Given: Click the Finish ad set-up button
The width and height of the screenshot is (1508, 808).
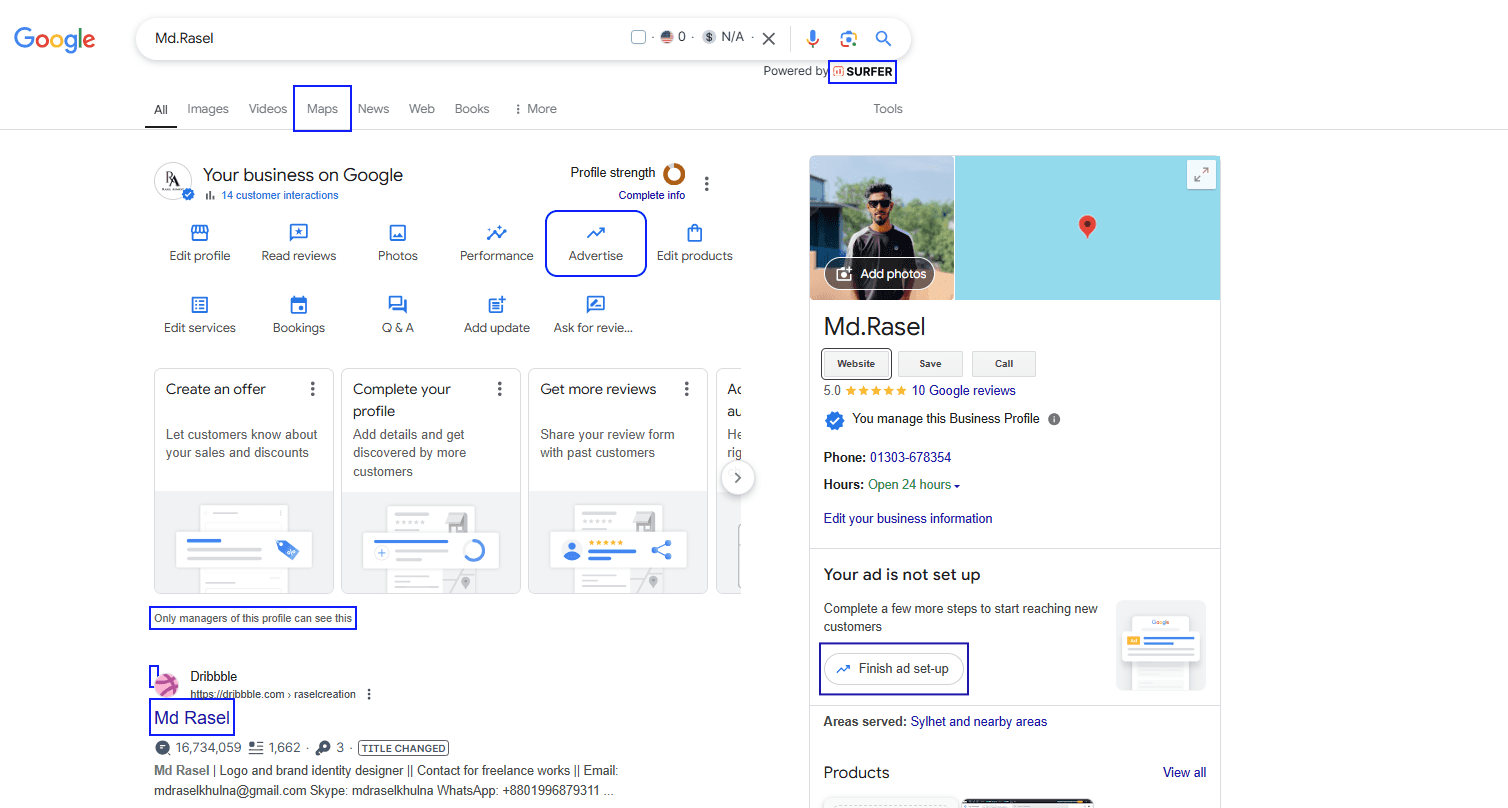Looking at the screenshot, I should pos(893,669).
